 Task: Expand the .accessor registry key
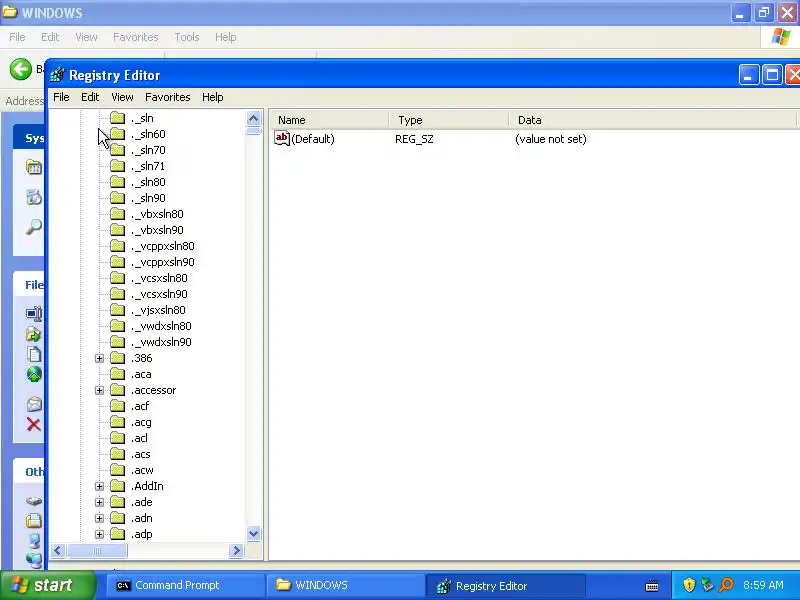click(x=99, y=390)
